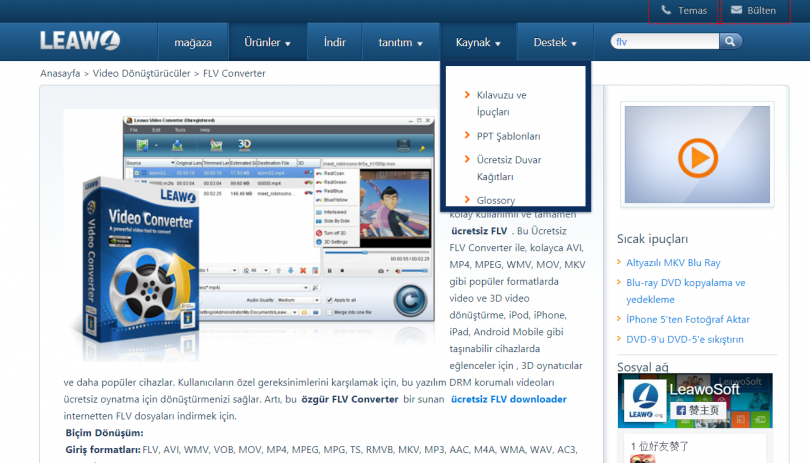Expand the Destek dropdown menu
Screen dimensions: 810x463
pyautogui.click(x=555, y=42)
